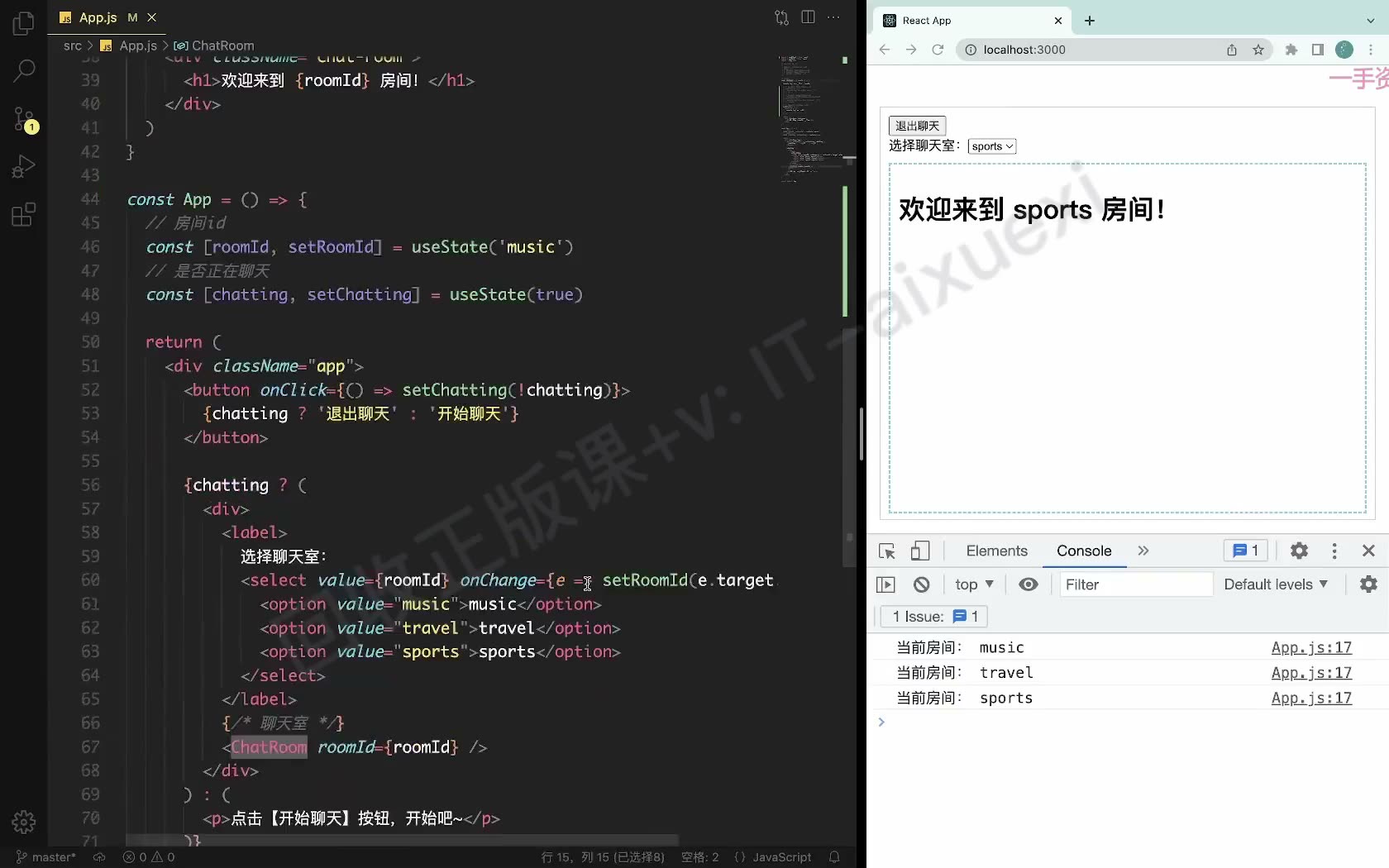Open Source Control view with badge
The height and width of the screenshot is (868, 1389).
pos(24,119)
